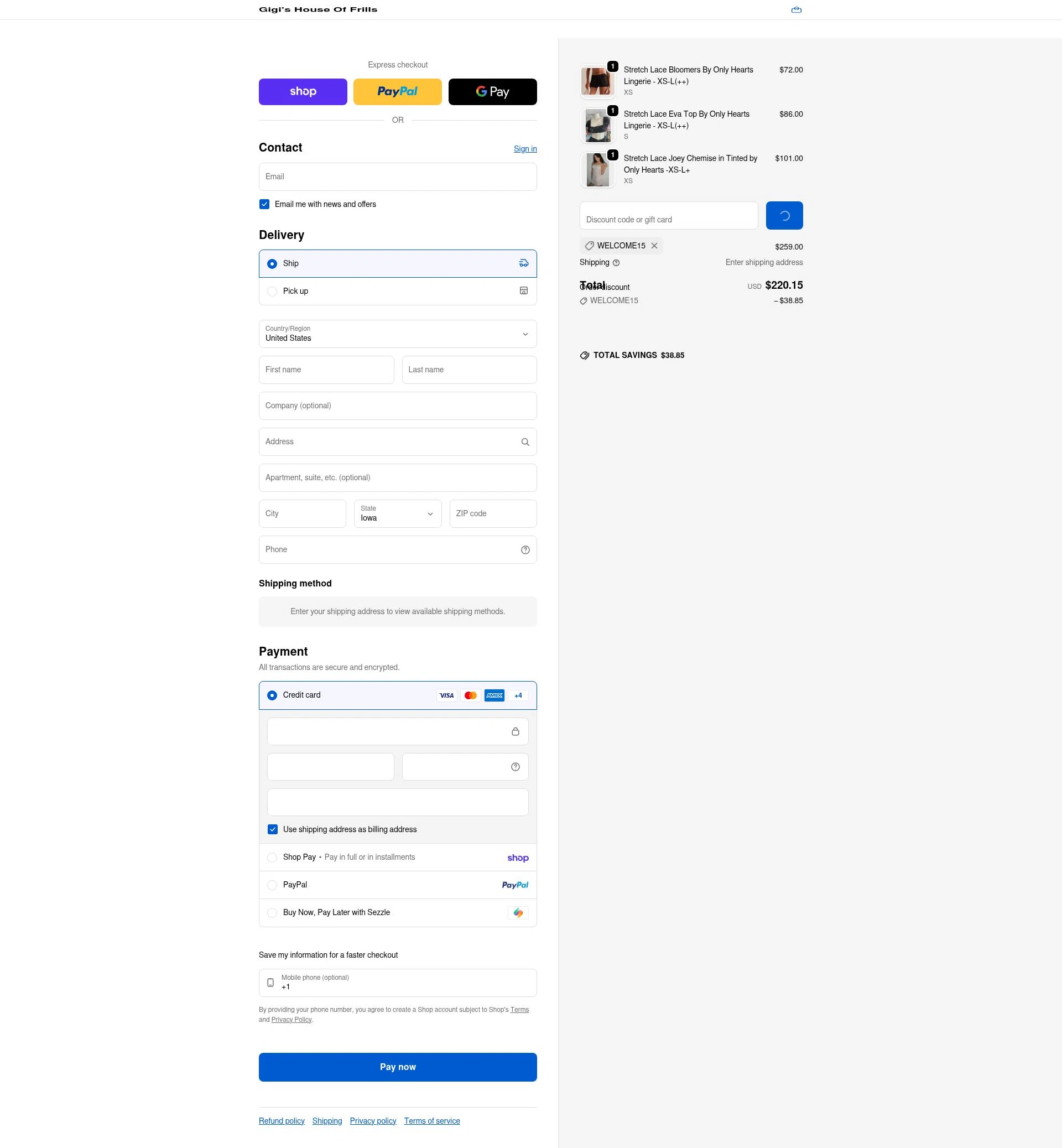Toggle Use shipping address as billing address

[x=272, y=829]
